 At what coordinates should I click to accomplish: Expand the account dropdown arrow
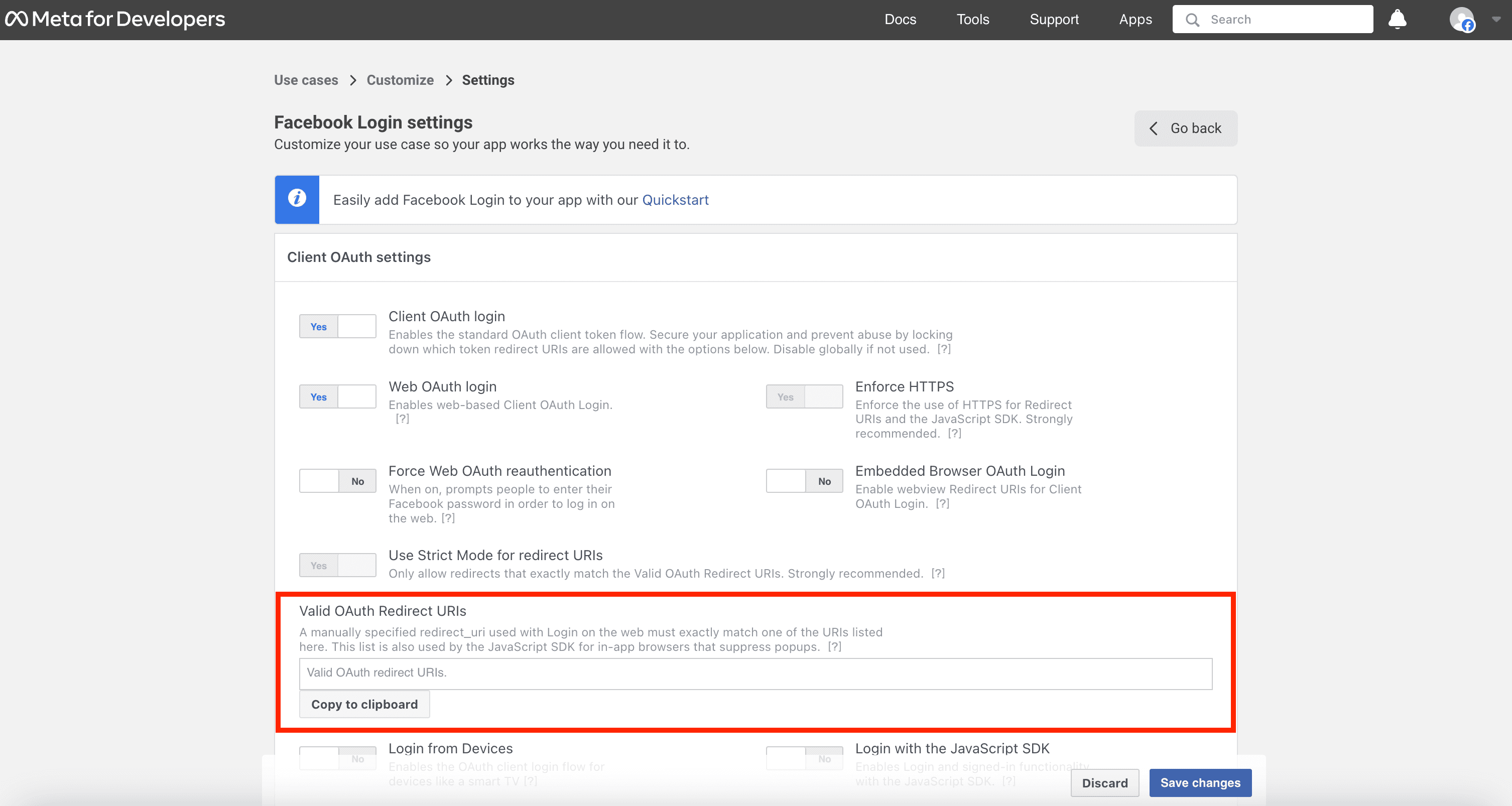pyautogui.click(x=1496, y=20)
